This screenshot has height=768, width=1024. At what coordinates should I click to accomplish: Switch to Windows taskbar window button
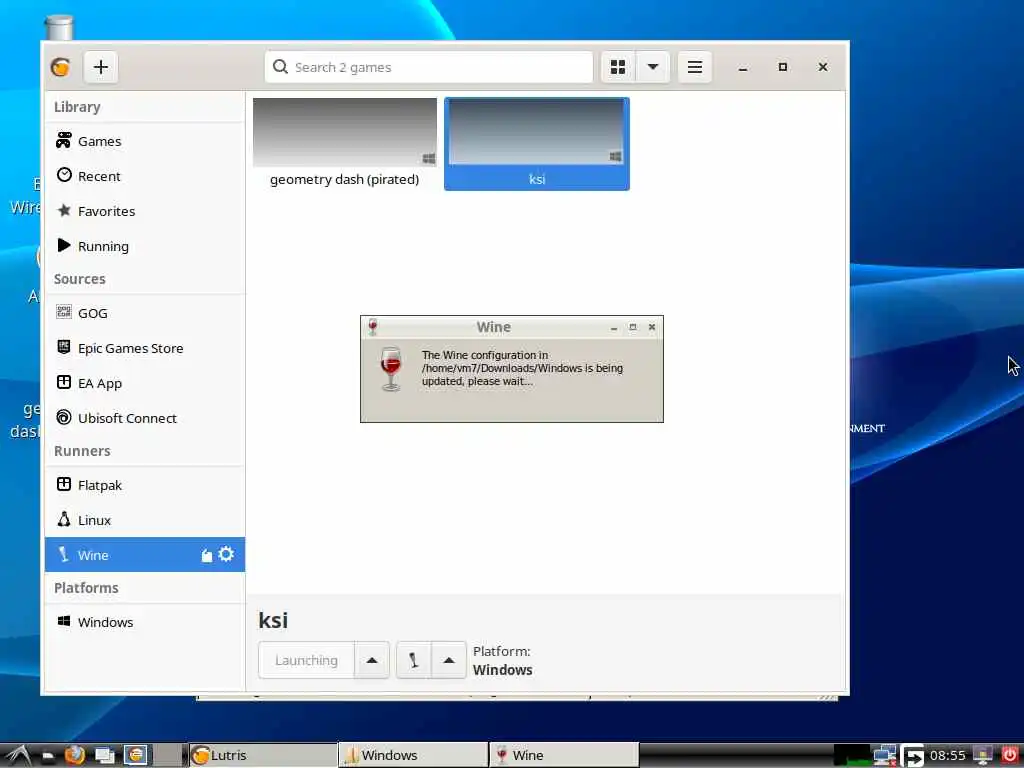click(x=413, y=755)
